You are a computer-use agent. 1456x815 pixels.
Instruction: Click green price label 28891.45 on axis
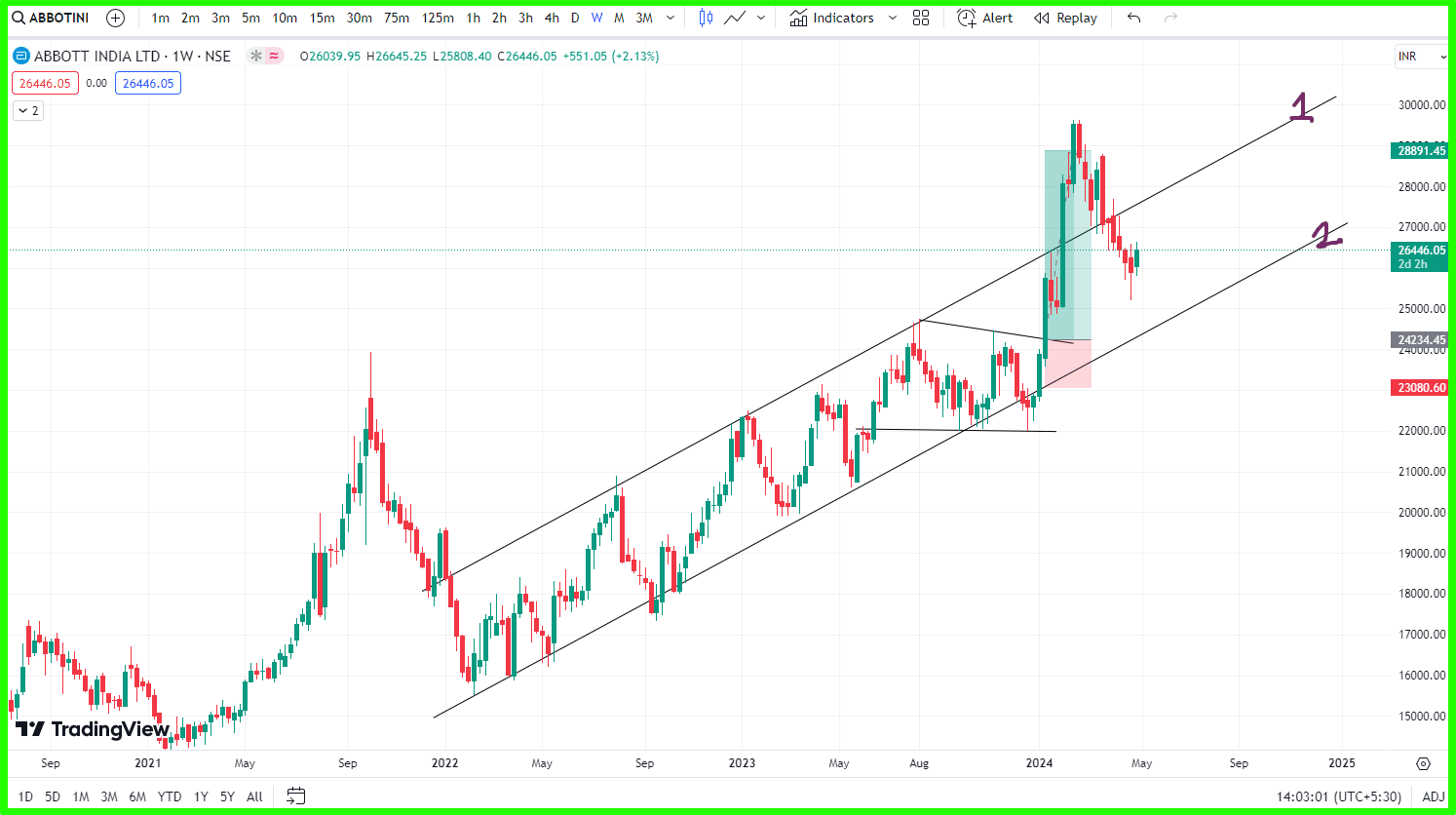pos(1421,150)
